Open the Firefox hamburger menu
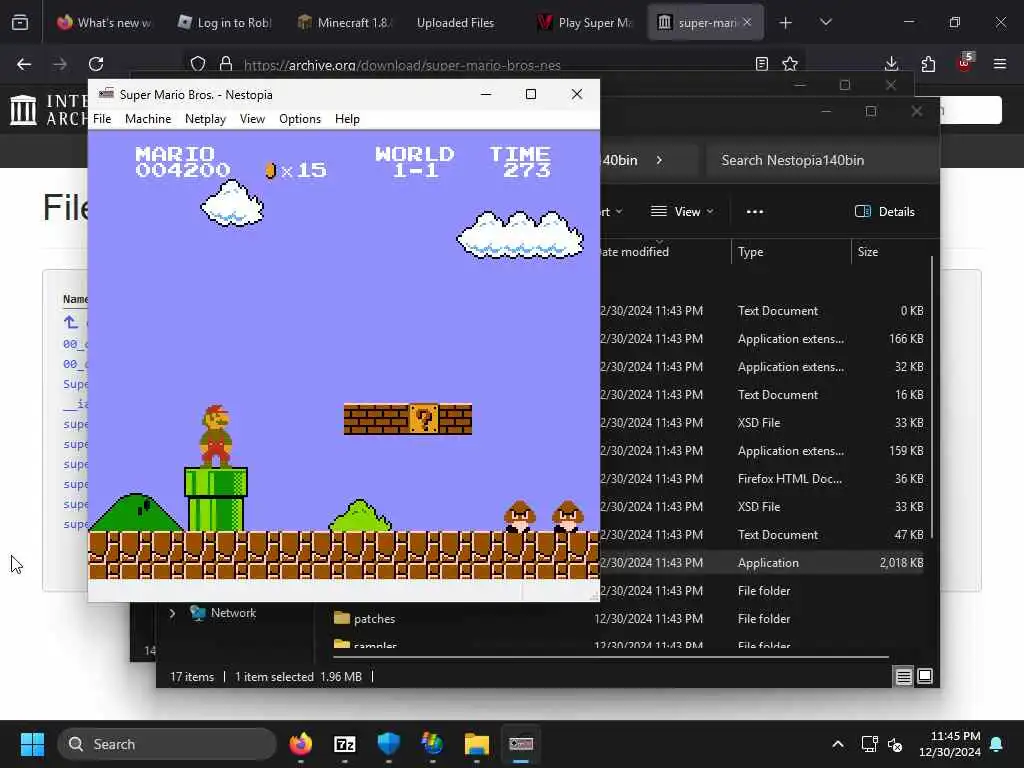 point(1000,64)
